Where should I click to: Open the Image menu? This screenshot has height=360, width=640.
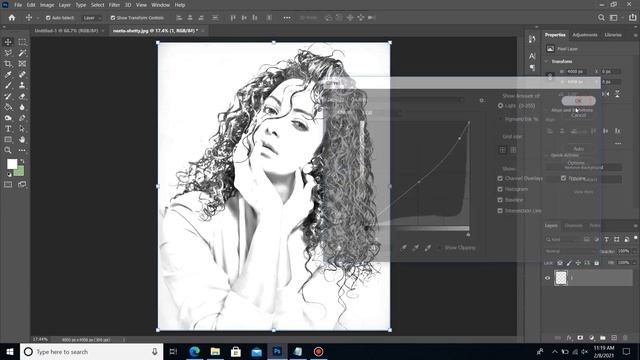(47, 5)
